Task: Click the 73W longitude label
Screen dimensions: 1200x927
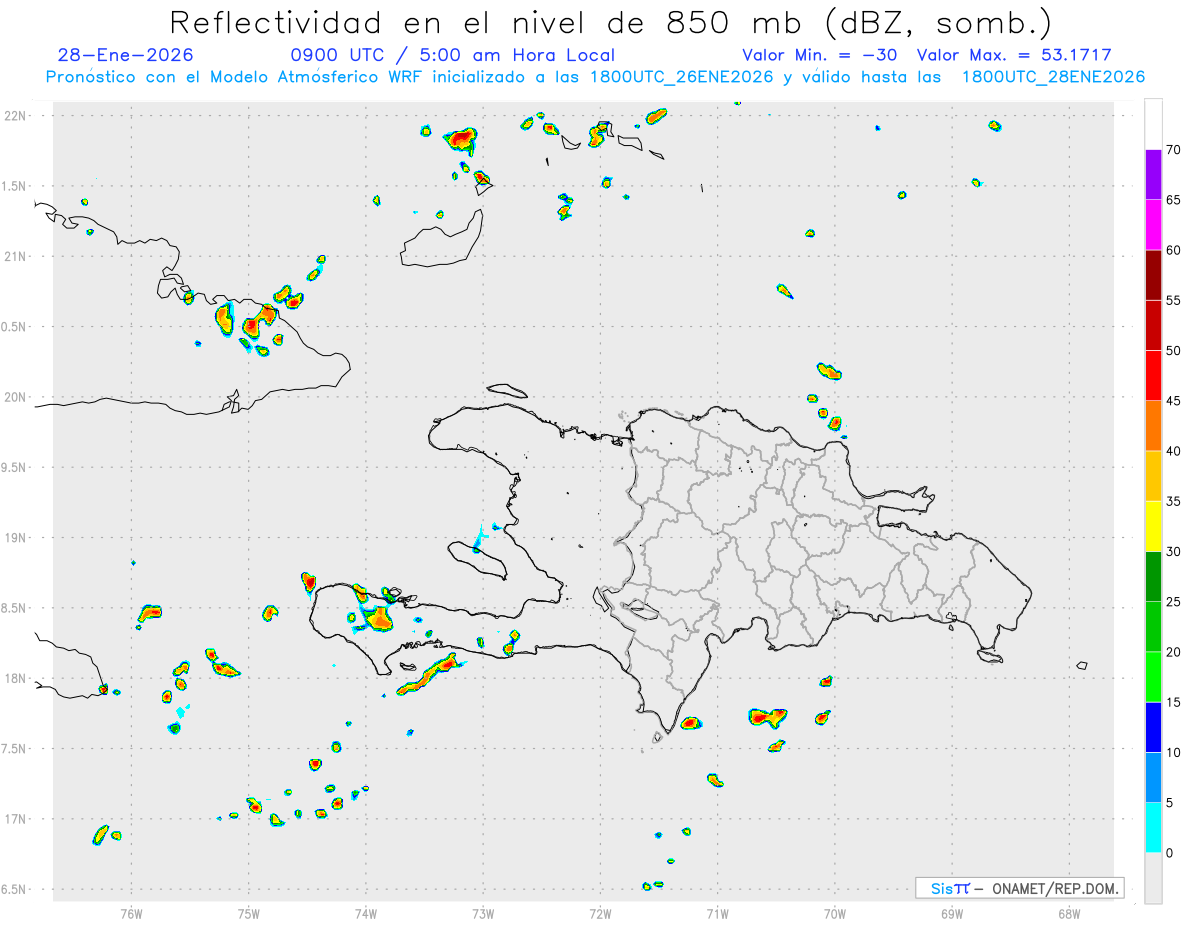Action: click(483, 914)
